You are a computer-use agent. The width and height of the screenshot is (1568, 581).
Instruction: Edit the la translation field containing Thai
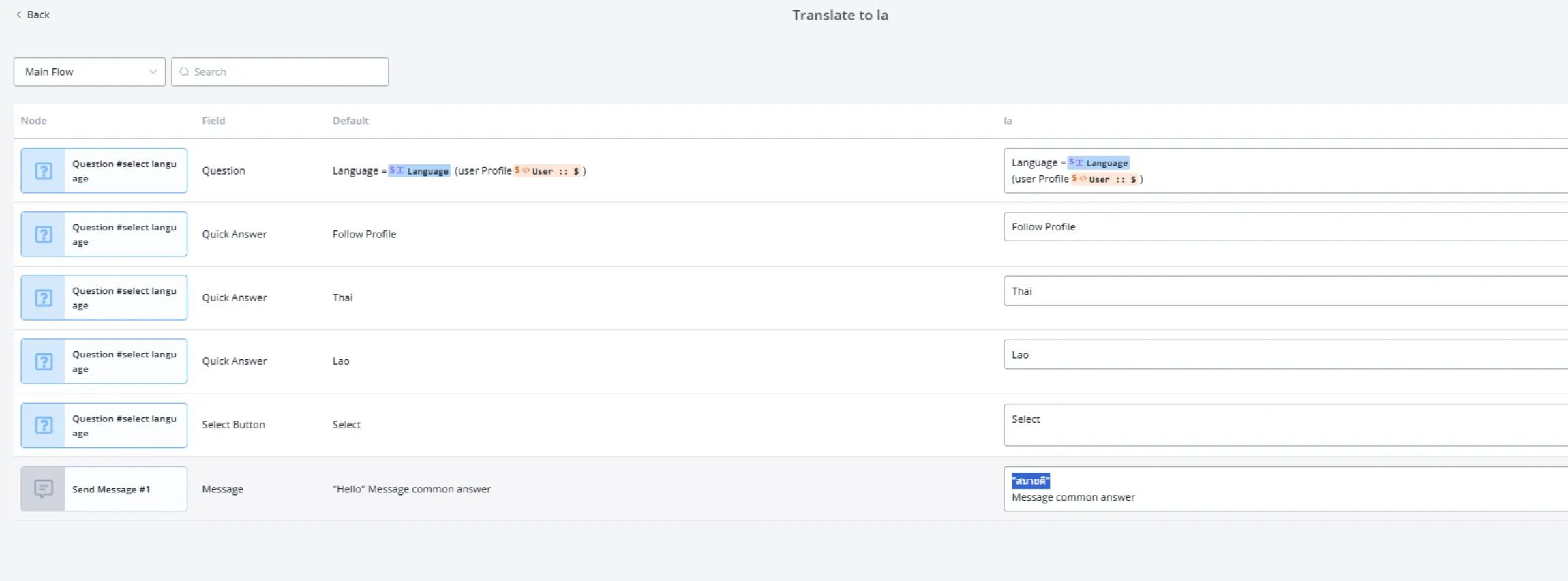(x=1286, y=290)
